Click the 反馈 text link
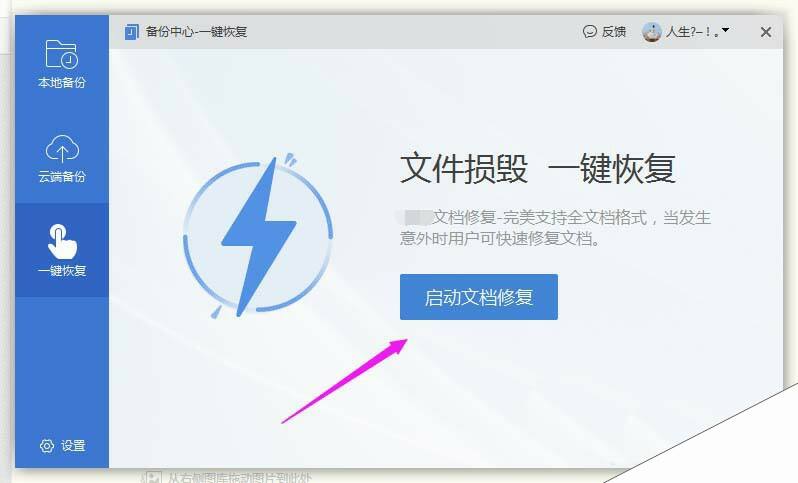 point(614,32)
